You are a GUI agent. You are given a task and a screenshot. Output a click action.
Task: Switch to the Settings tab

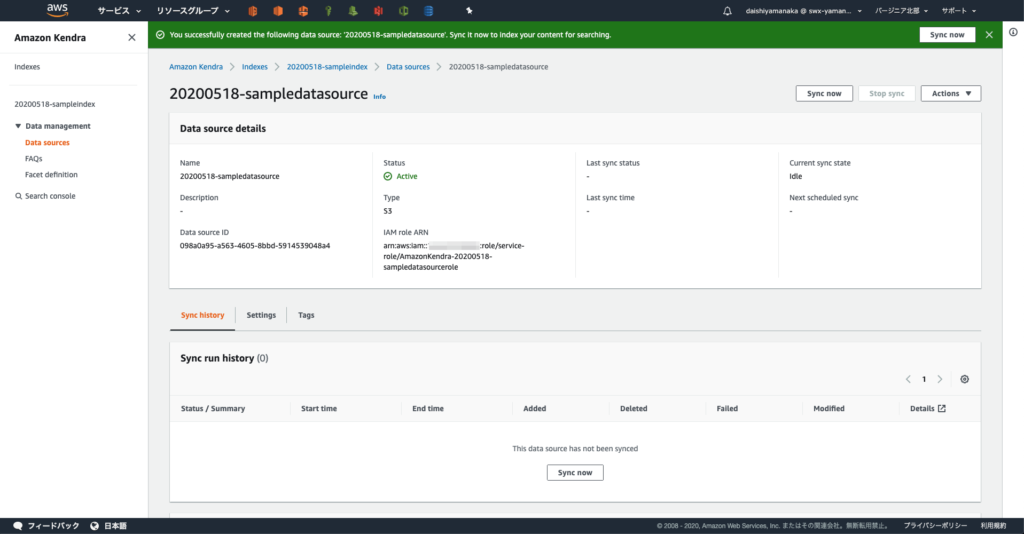pyautogui.click(x=261, y=315)
